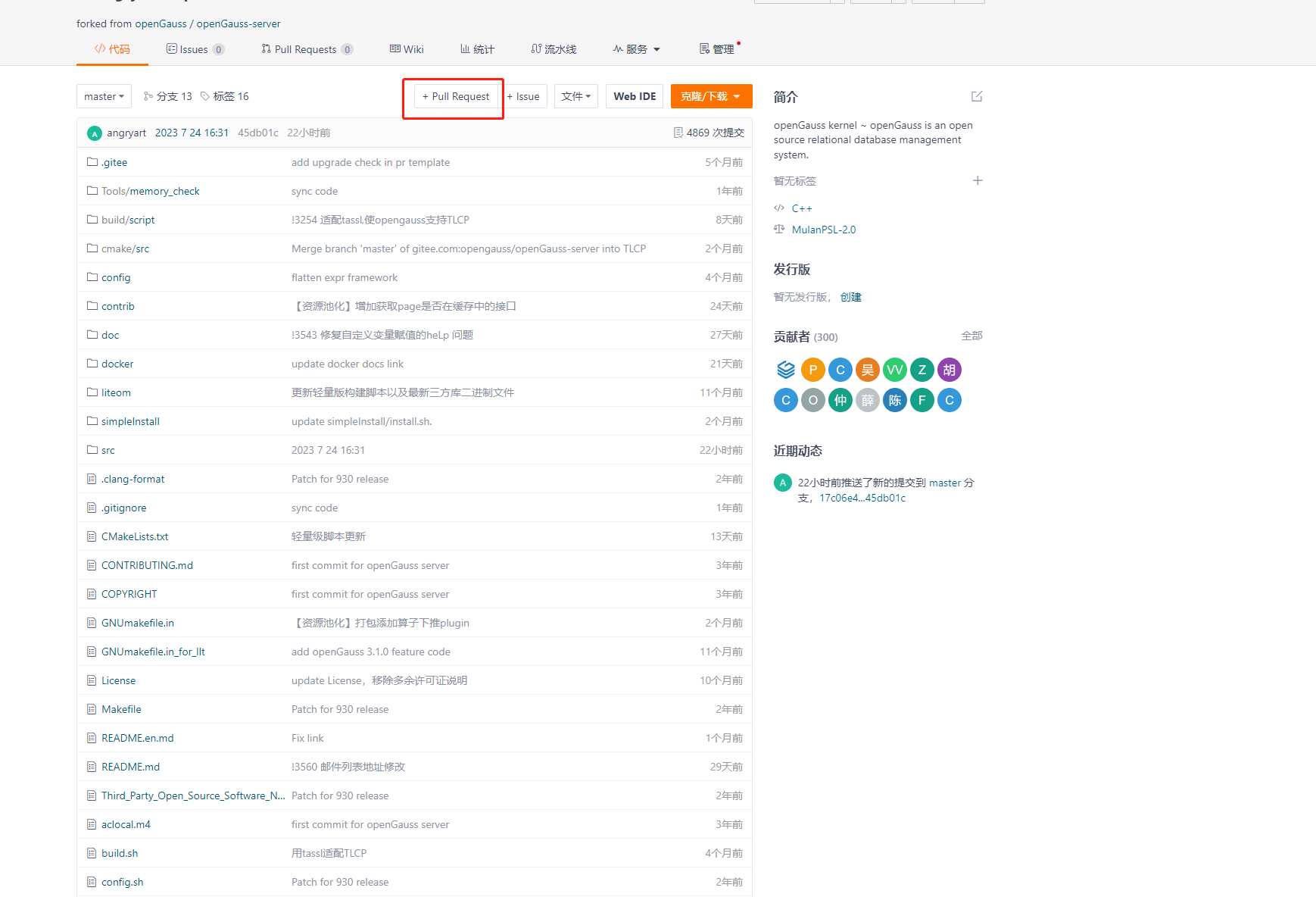Click the A avatar in the latest commit row
Viewport: 1316px width, 897px height.
[x=95, y=133]
